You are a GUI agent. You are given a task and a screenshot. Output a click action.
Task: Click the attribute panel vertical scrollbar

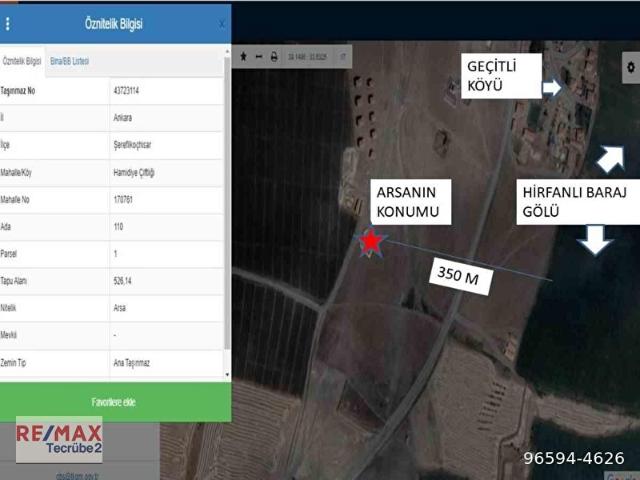[x=226, y=200]
